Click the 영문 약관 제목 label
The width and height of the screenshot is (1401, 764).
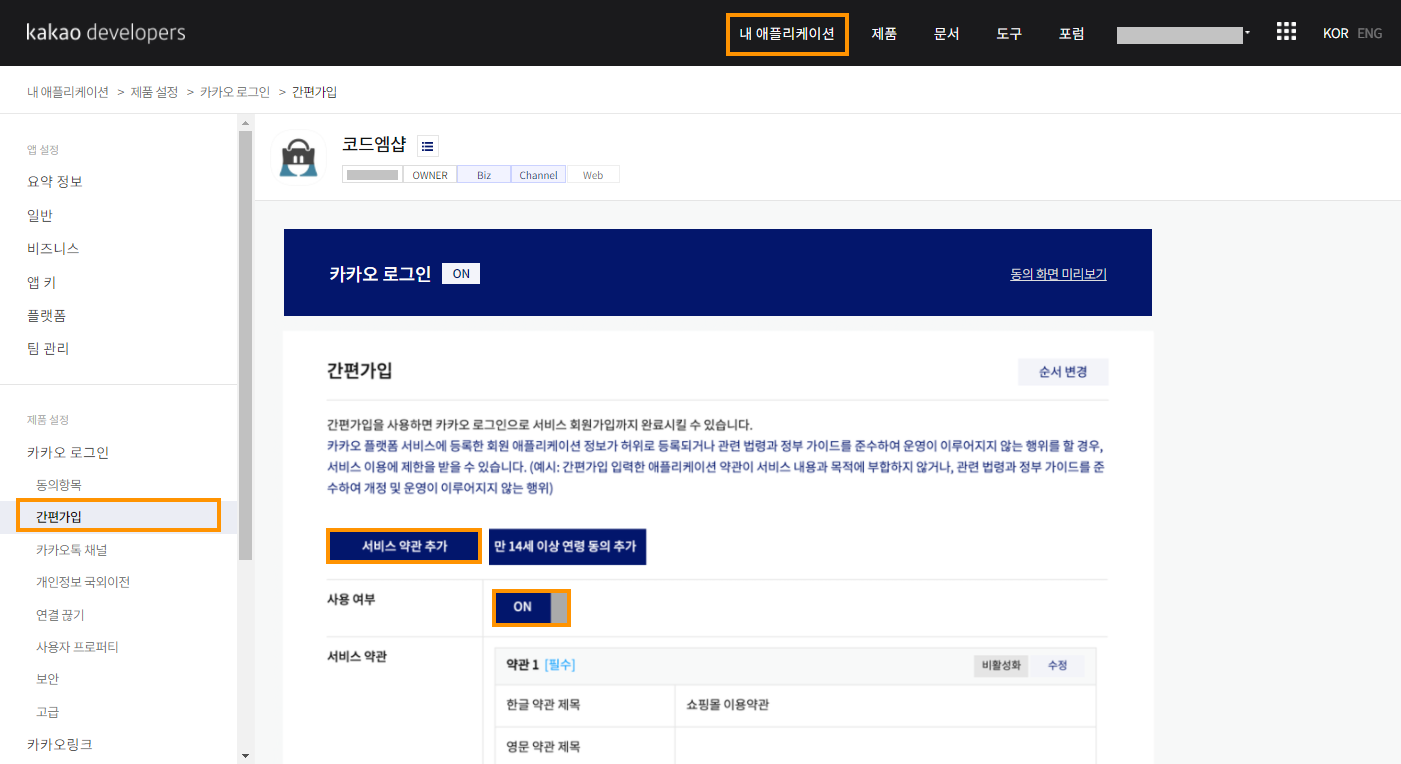pos(543,747)
